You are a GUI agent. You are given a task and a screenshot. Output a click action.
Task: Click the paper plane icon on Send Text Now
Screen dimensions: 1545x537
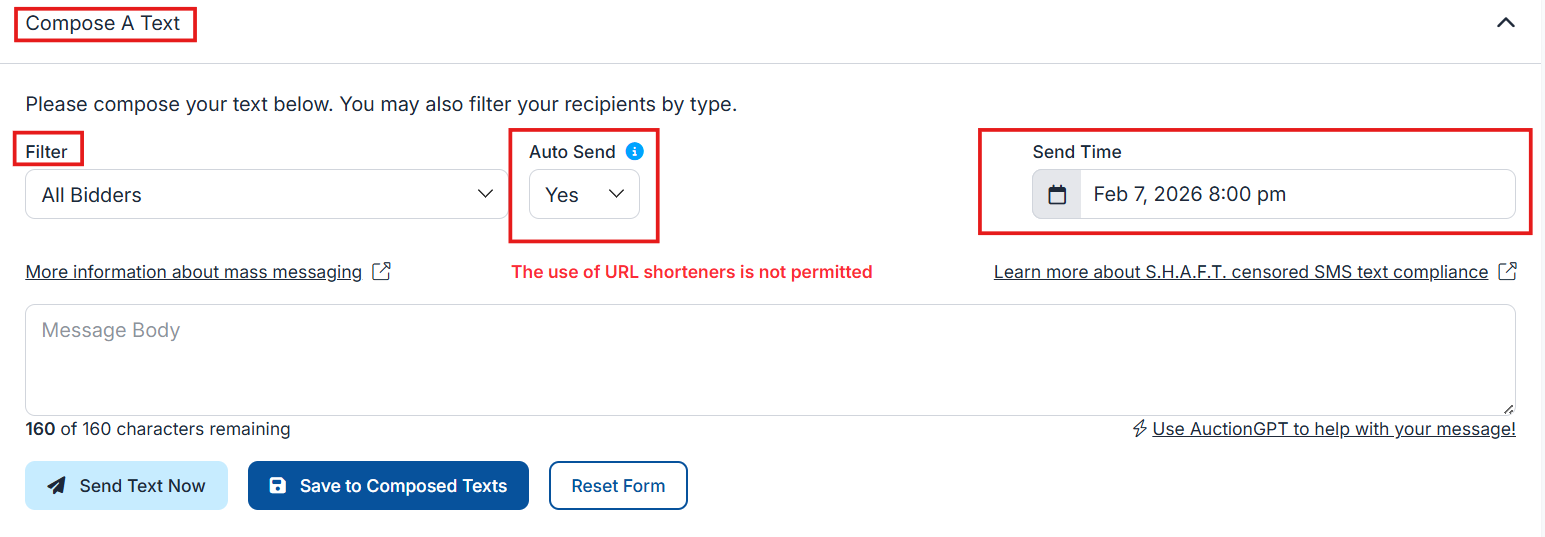[x=58, y=486]
